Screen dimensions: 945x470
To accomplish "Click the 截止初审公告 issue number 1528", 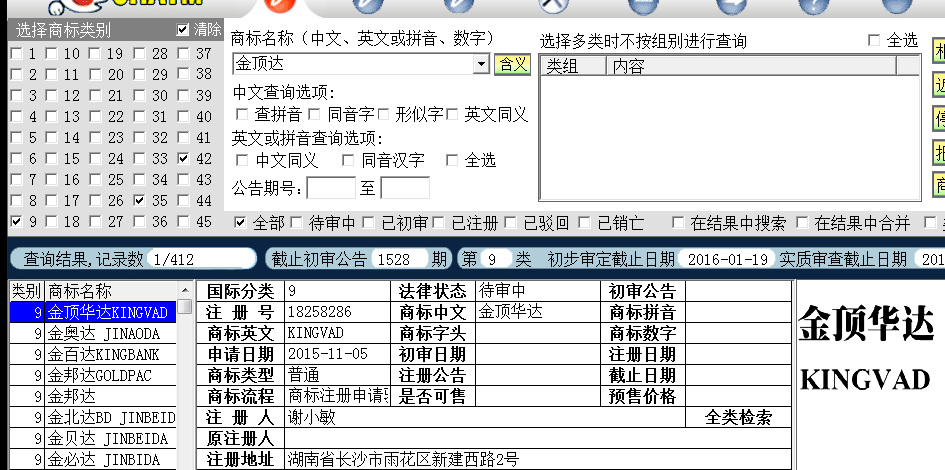I will (x=399, y=259).
